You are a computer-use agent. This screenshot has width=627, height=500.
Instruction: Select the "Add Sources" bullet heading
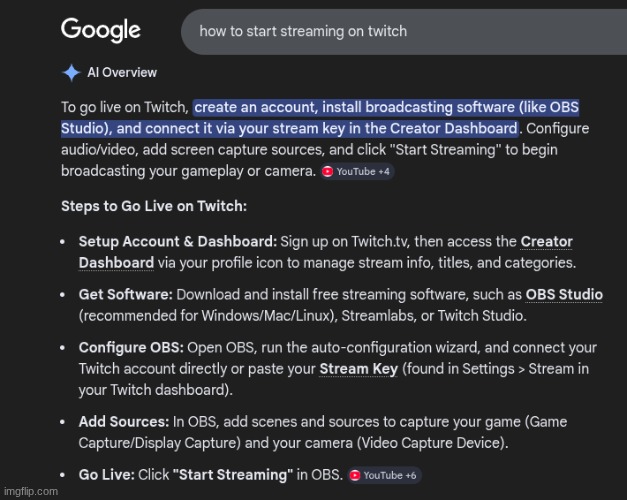(x=123, y=422)
